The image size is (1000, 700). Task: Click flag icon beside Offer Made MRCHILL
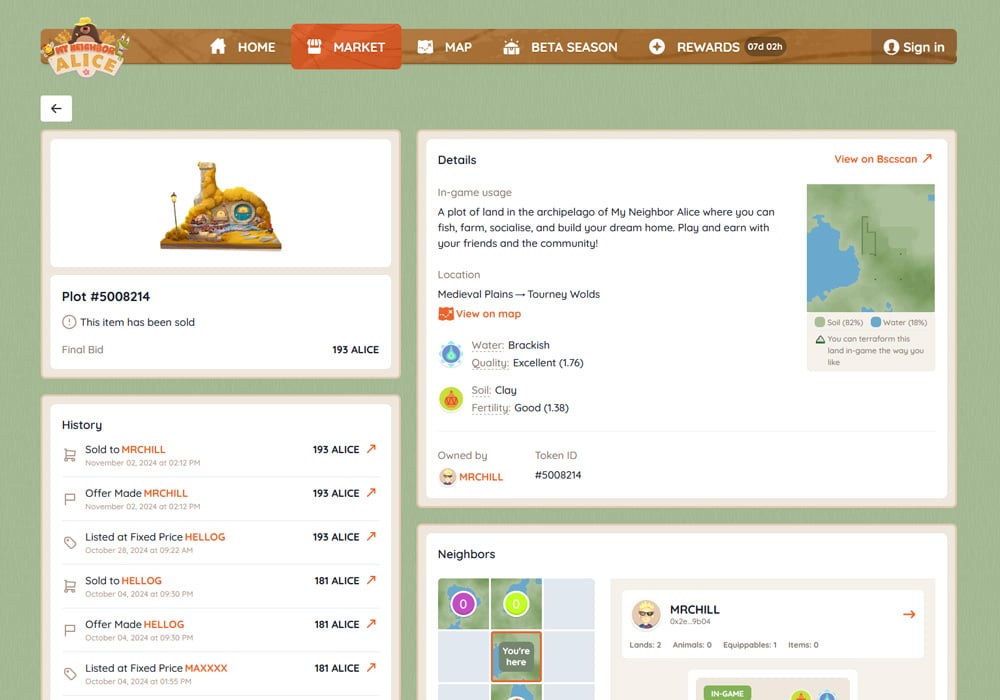[70, 499]
